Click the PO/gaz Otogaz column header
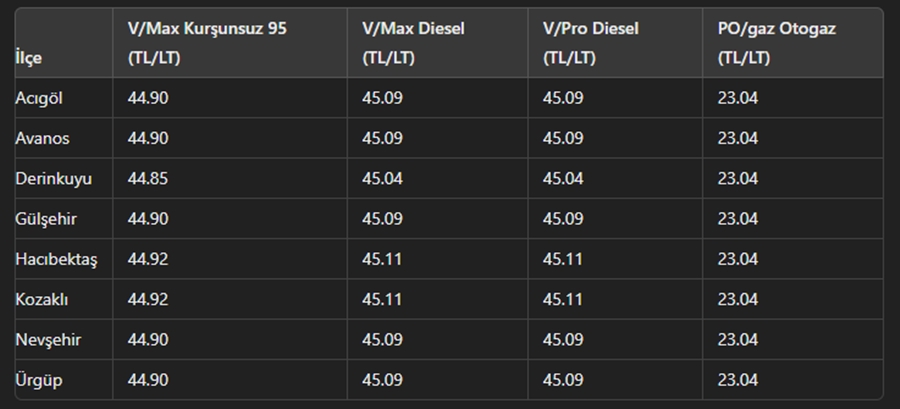The width and height of the screenshot is (900, 409). pyautogui.click(x=777, y=43)
